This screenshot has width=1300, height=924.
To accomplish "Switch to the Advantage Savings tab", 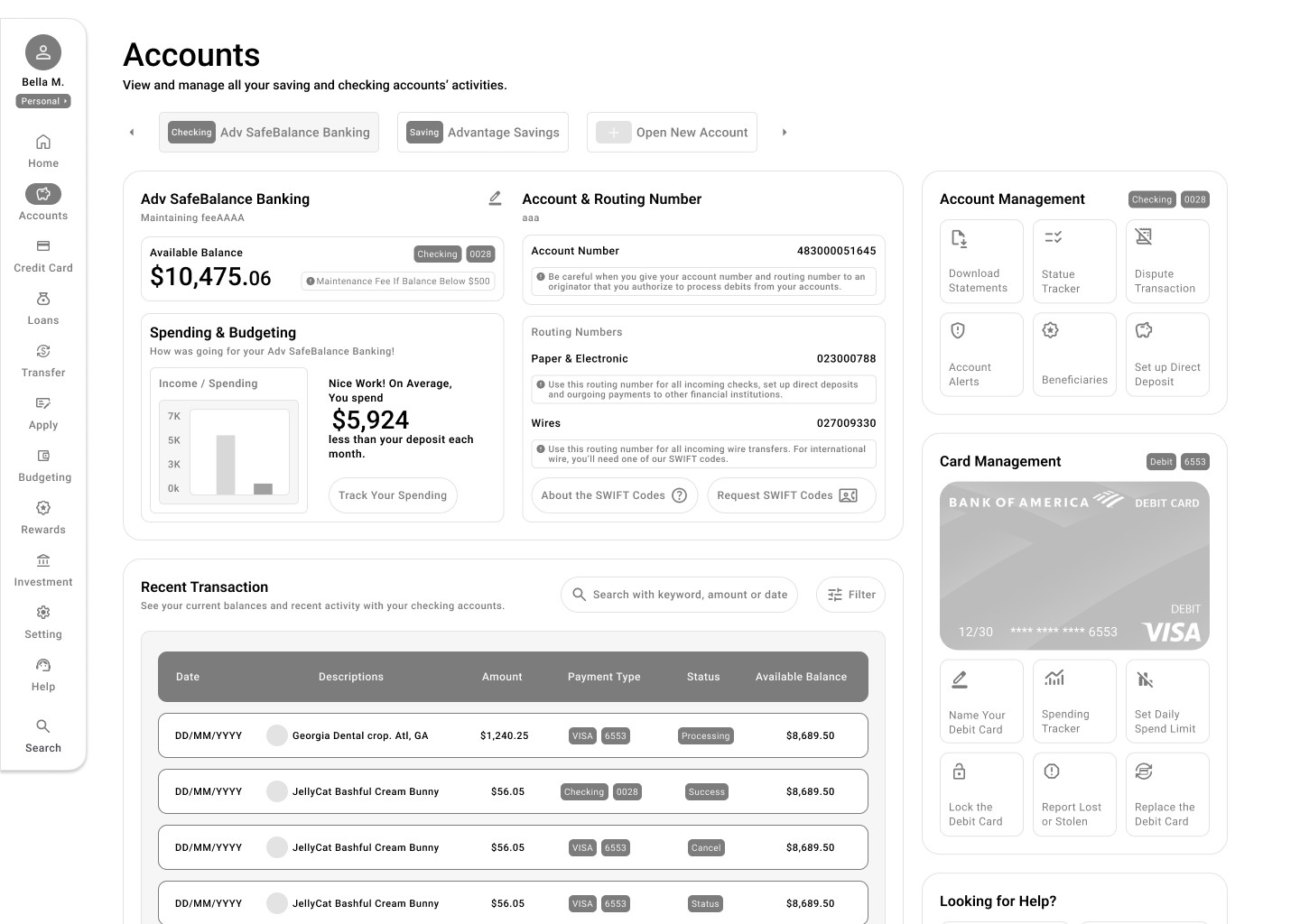I will [483, 133].
